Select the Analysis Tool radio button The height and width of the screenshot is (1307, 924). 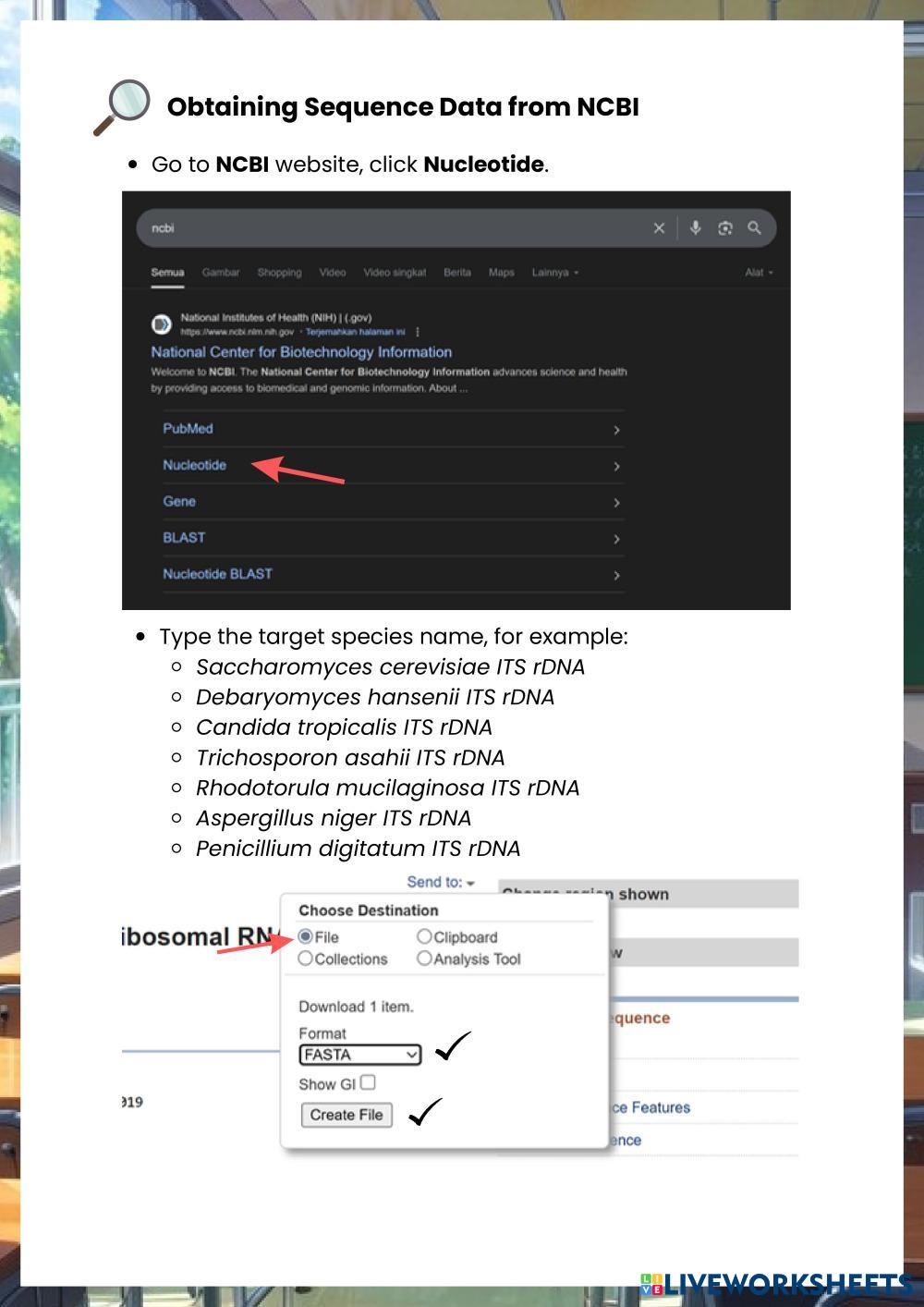click(x=424, y=959)
